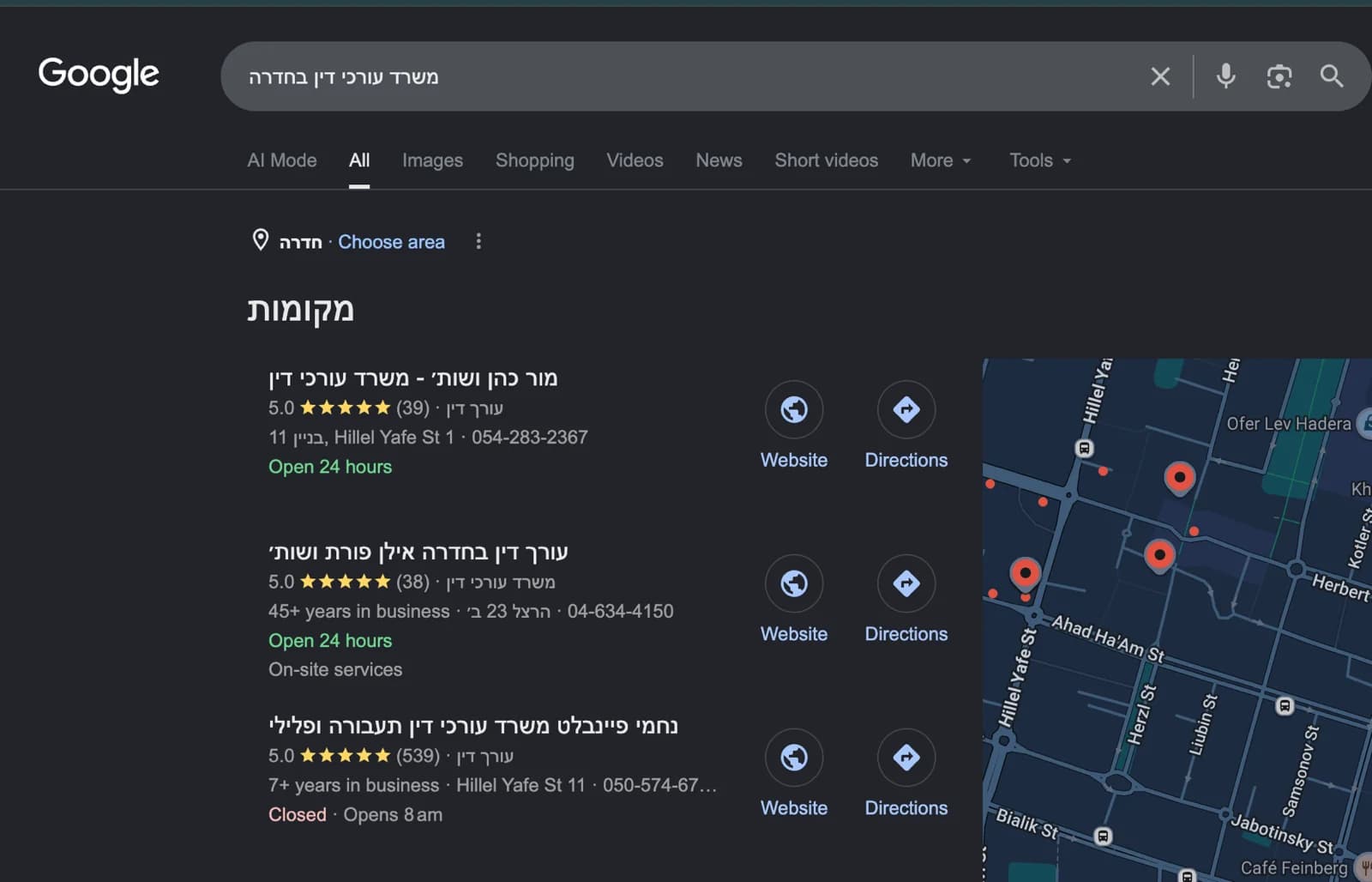
Task: Open search by image camera icon
Action: point(1279,76)
